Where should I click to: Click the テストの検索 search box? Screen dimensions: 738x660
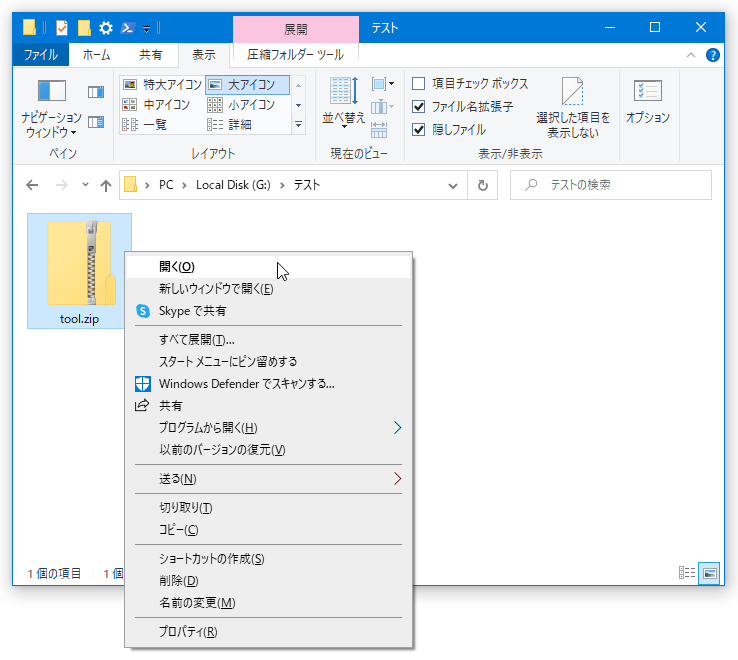610,185
